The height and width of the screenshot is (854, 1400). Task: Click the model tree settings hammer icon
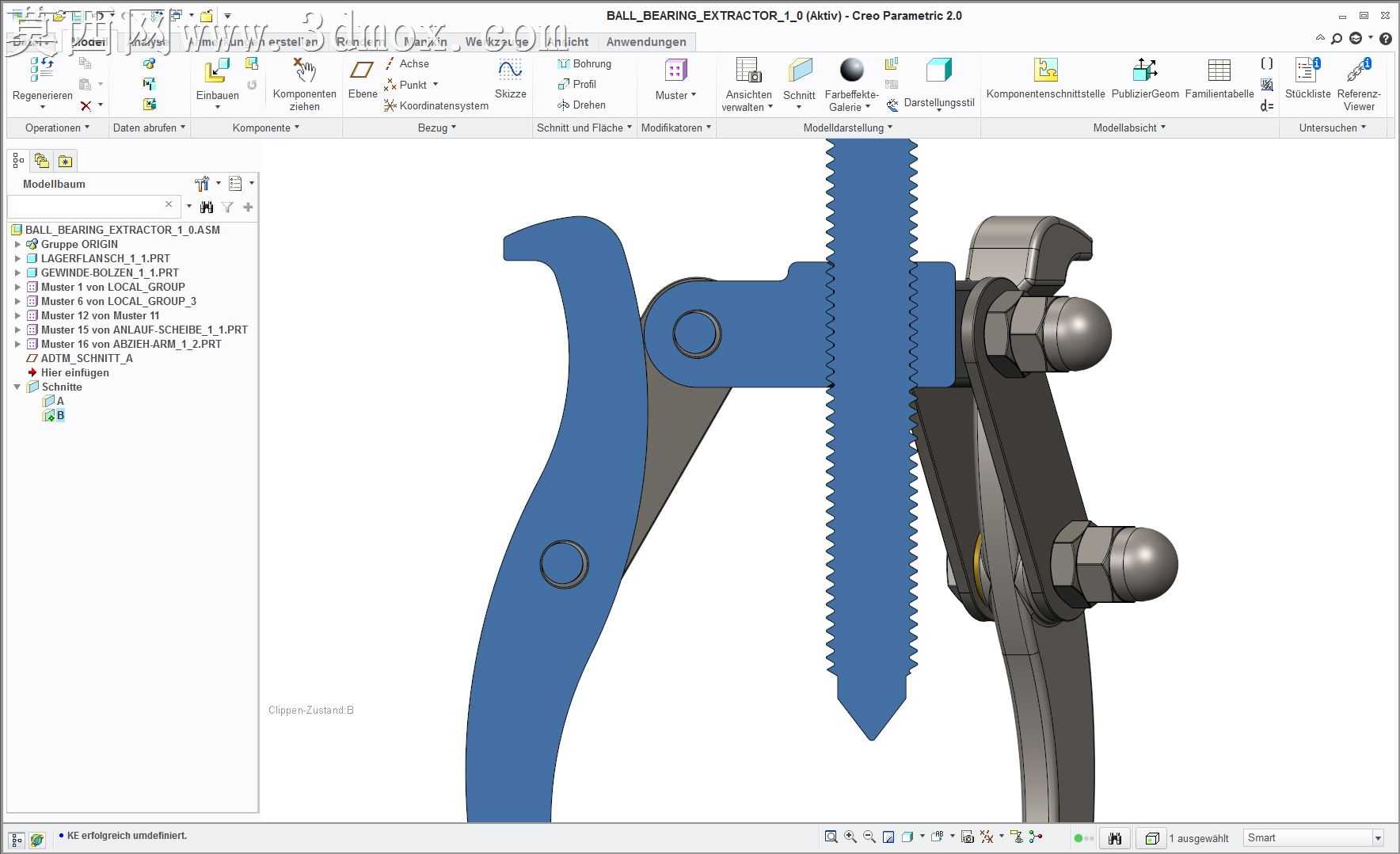click(202, 184)
